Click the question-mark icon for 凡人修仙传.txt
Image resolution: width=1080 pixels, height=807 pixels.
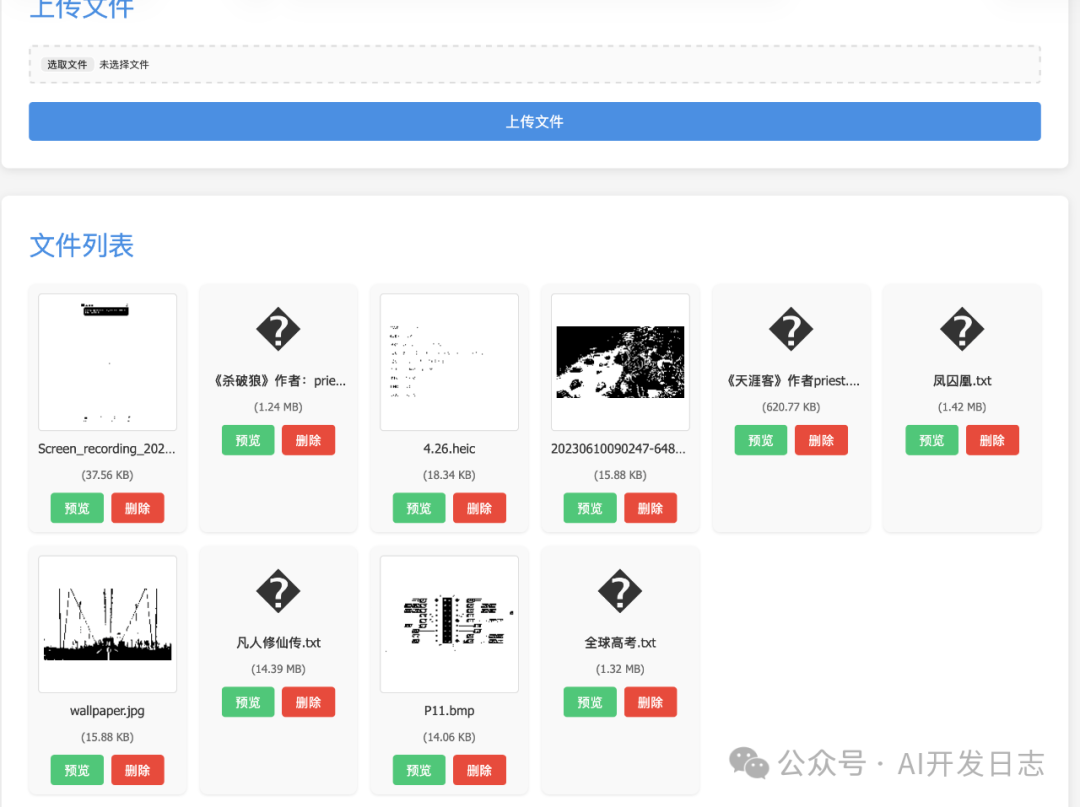pos(278,591)
